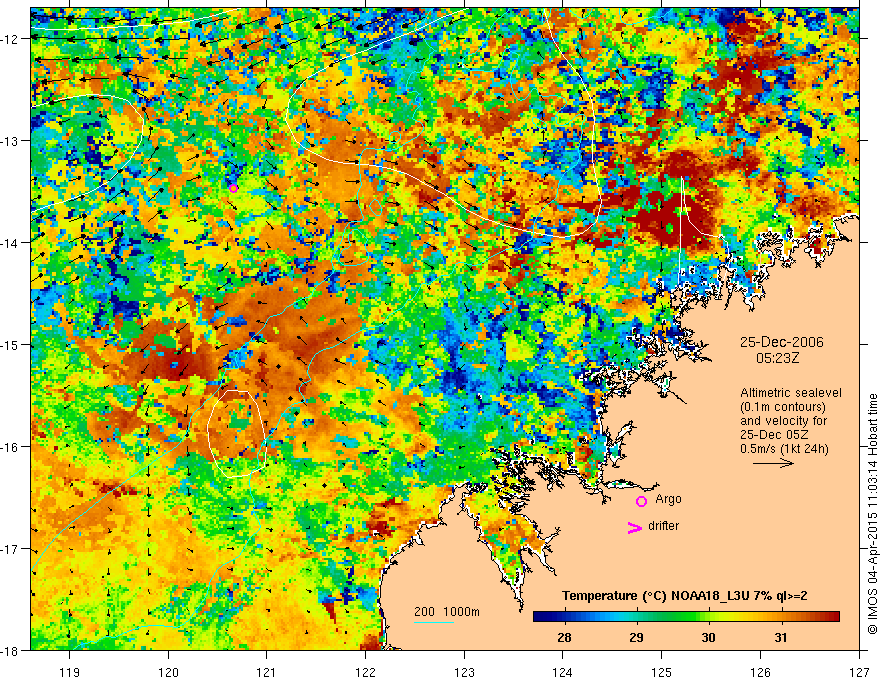Viewport: 880px width, 680px height.
Task: Click the latitude label -16
Action: (10, 447)
